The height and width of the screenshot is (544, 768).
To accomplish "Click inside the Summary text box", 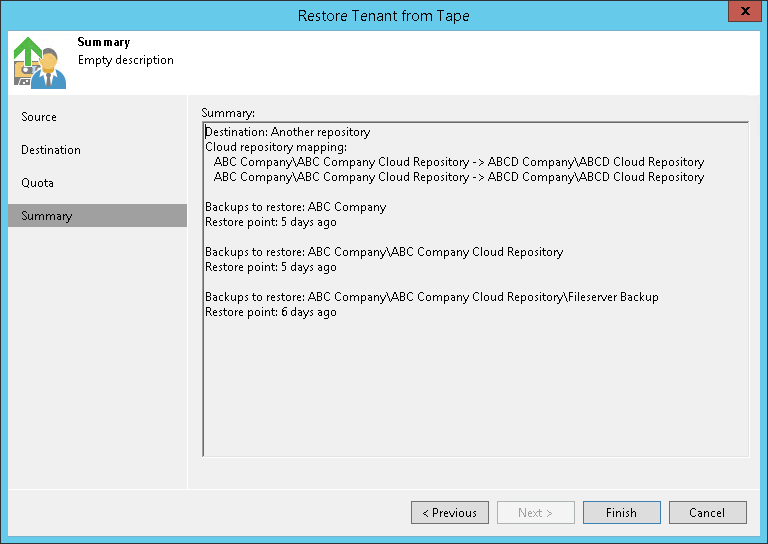I will coord(475,390).
